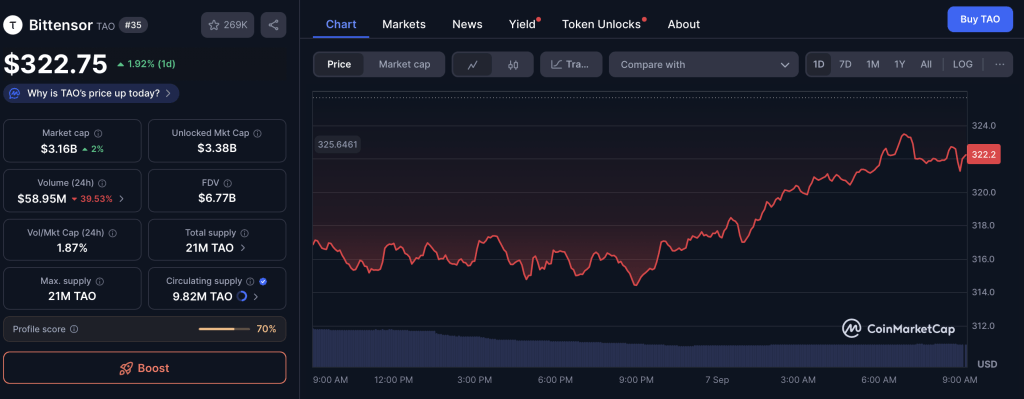Click info icon next to Total supply
Image resolution: width=1024 pixels, height=399 pixels.
(245, 232)
